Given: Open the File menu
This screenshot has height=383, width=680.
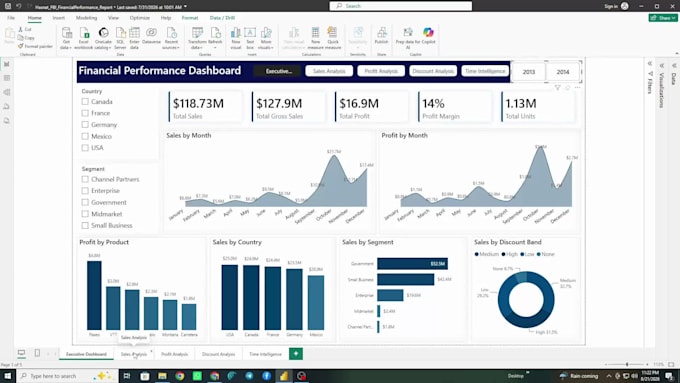Looking at the screenshot, I should point(11,18).
